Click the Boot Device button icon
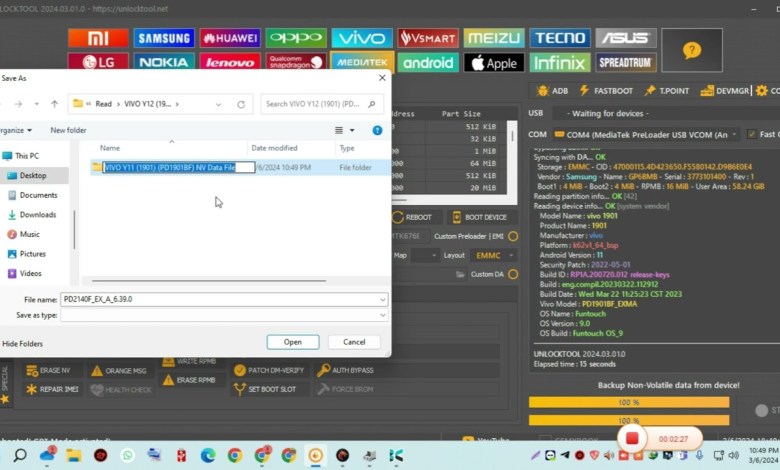Viewport: 780px width, 470px height. click(x=459, y=217)
